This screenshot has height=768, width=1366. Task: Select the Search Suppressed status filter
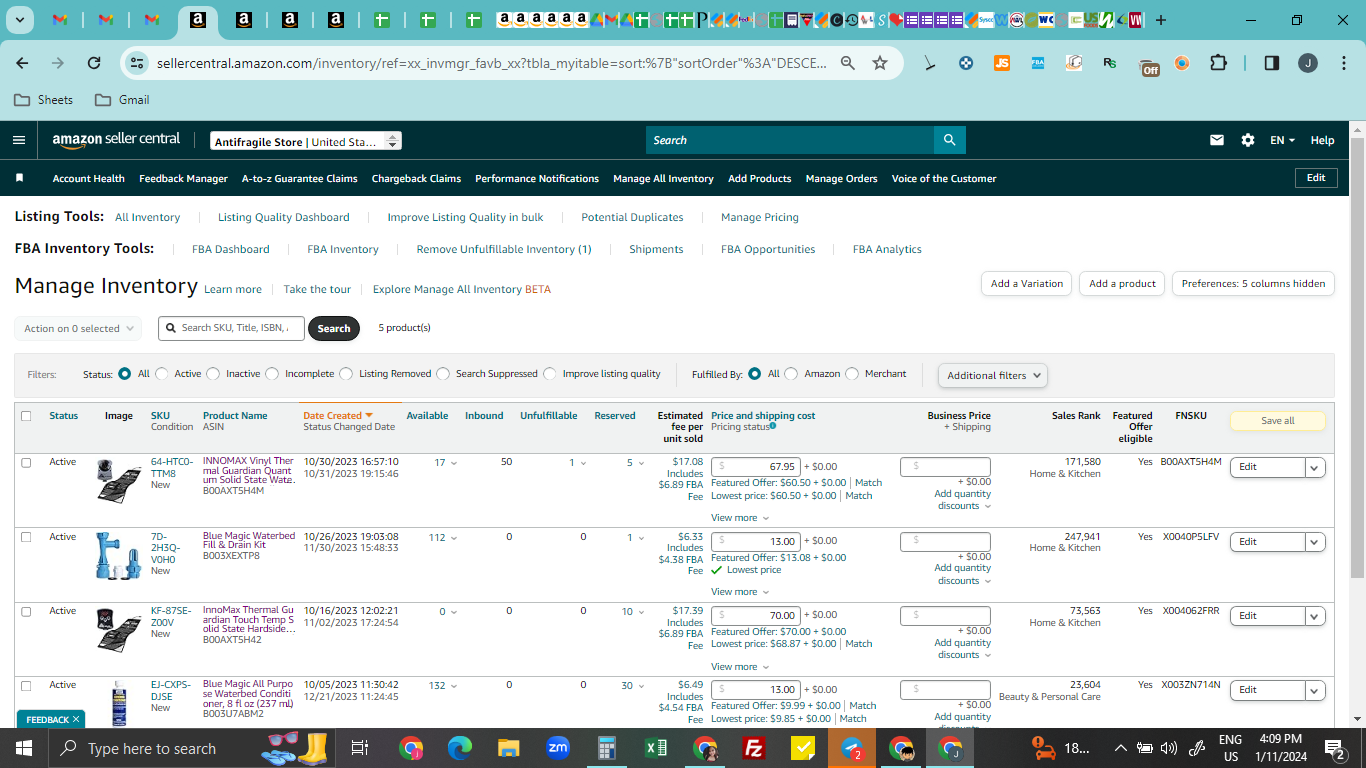coord(443,374)
